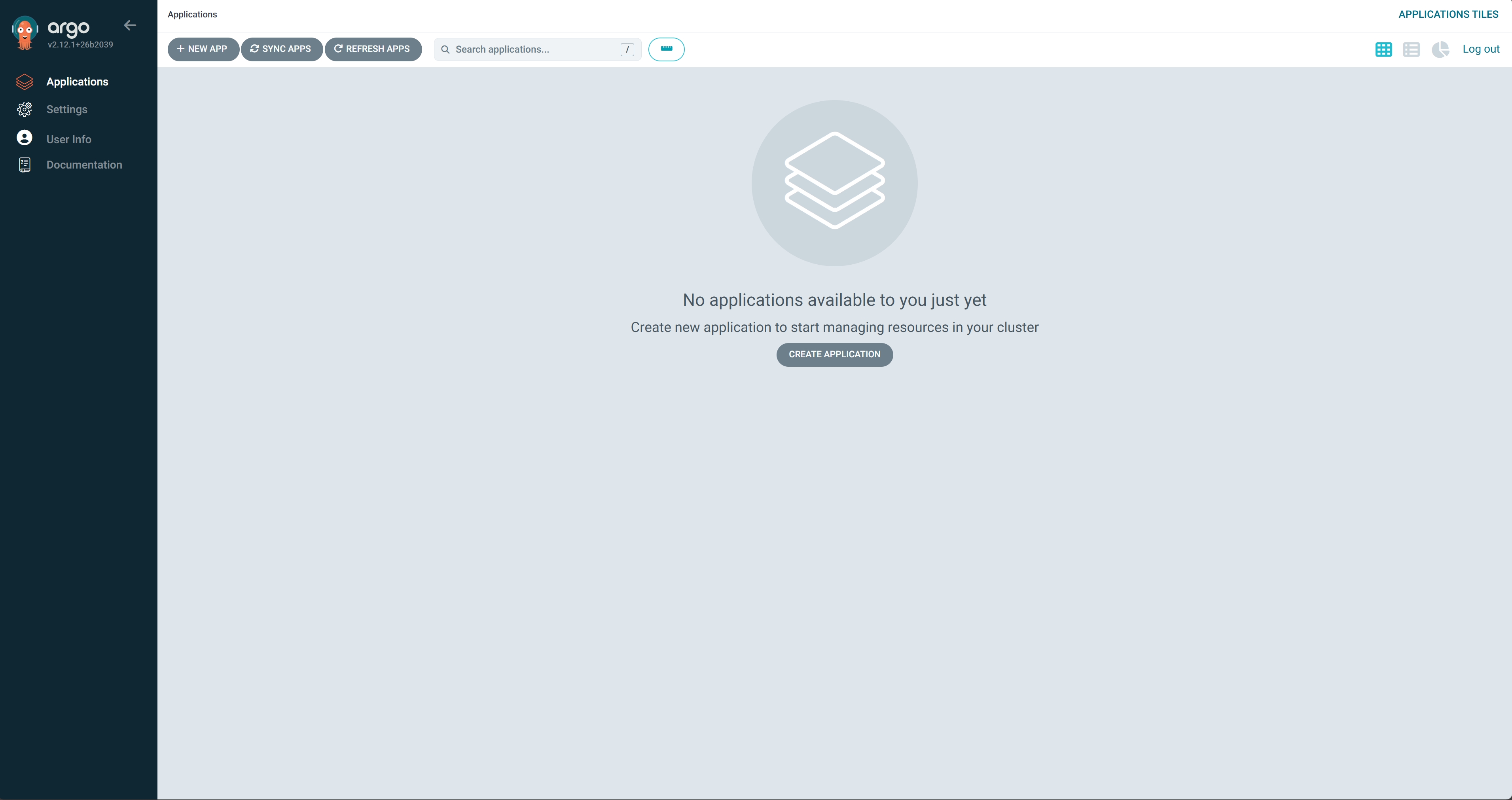Click the teal toolbar icon beside search

tap(666, 49)
